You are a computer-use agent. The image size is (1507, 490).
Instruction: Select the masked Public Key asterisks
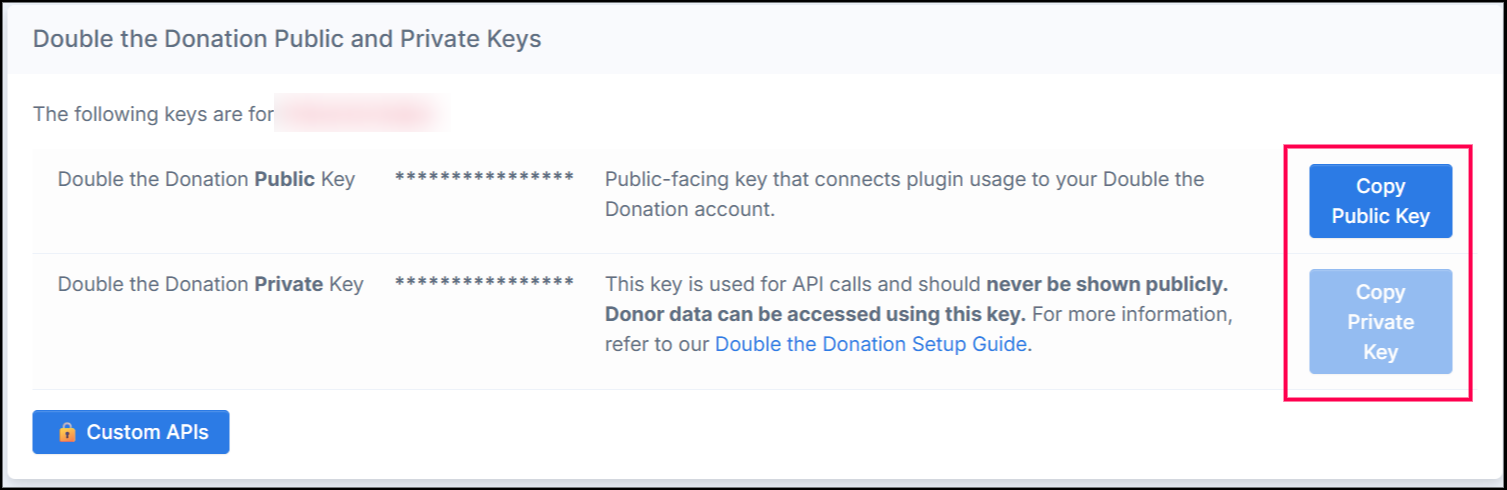484,179
